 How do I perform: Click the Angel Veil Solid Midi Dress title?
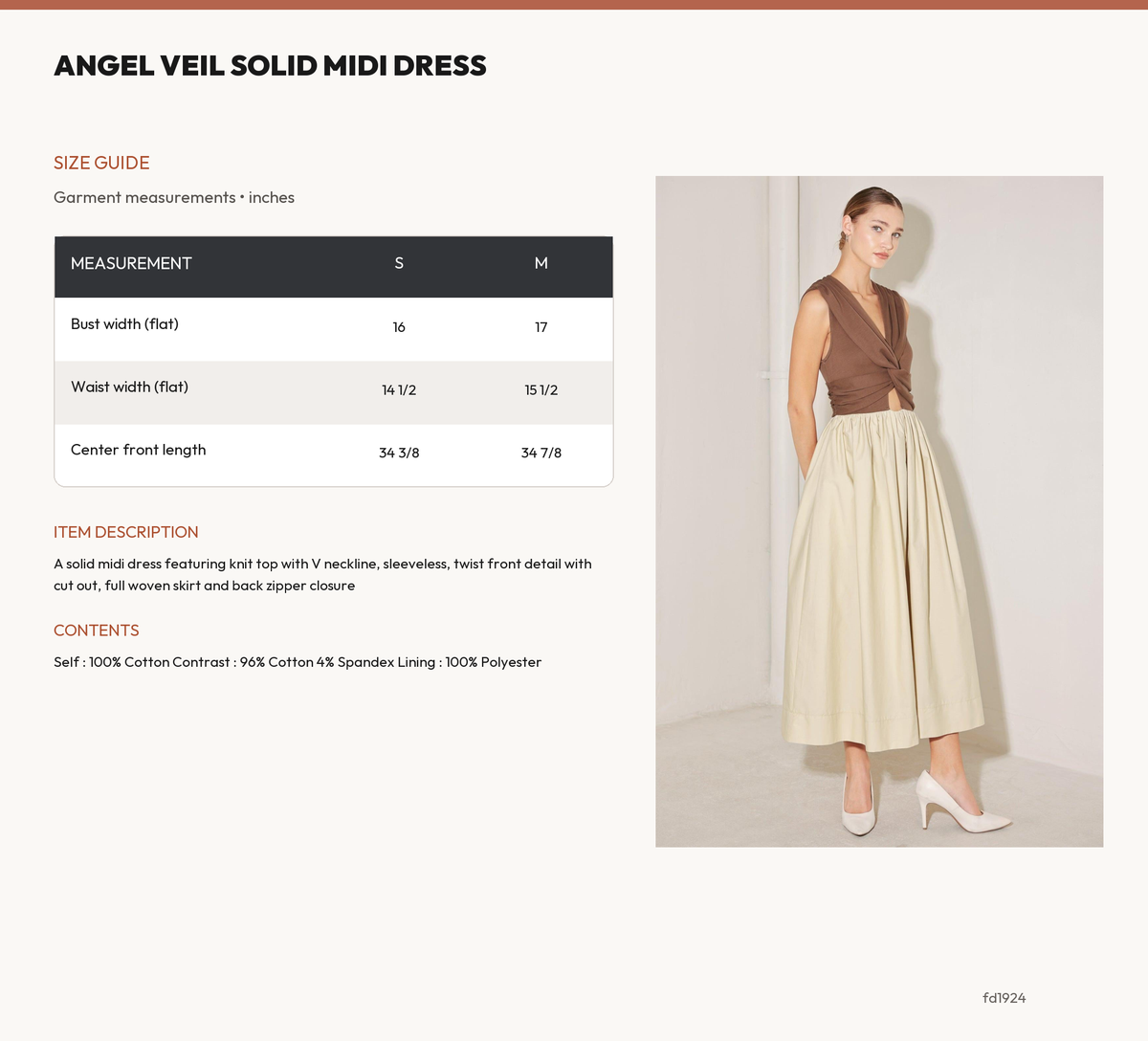coord(270,65)
